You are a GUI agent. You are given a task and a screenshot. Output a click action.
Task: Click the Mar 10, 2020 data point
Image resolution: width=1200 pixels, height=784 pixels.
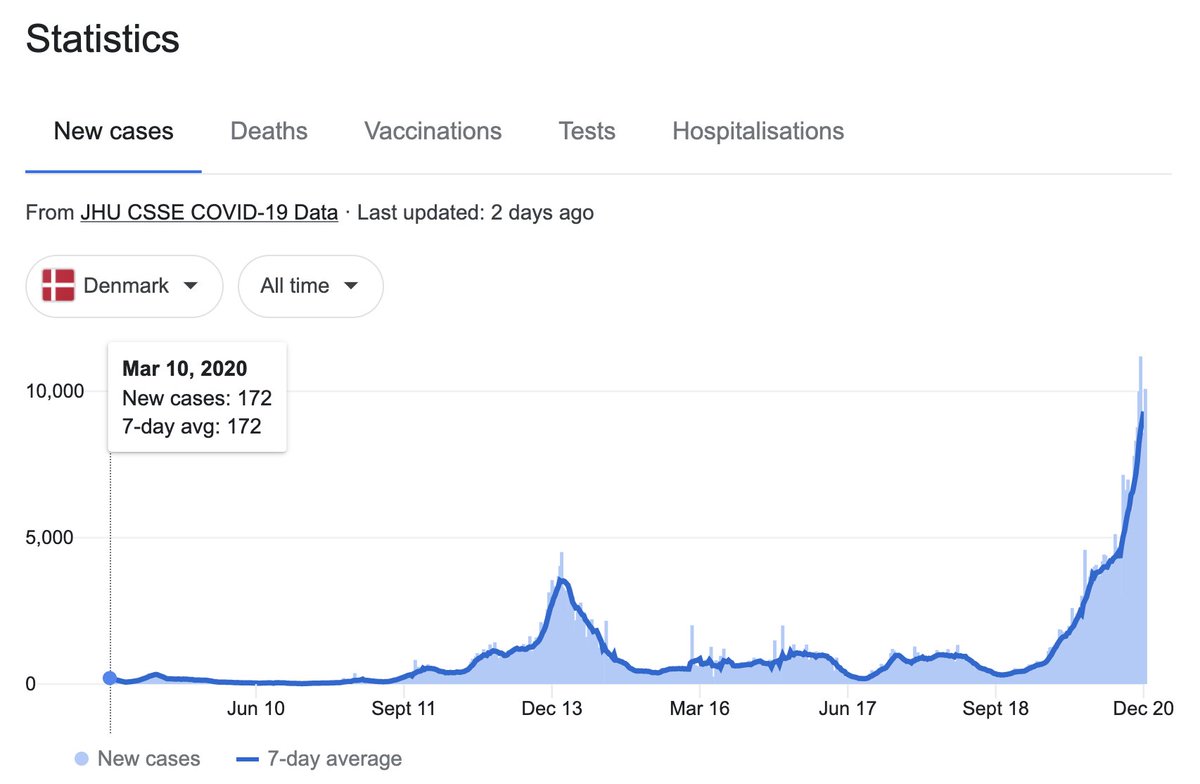110,678
